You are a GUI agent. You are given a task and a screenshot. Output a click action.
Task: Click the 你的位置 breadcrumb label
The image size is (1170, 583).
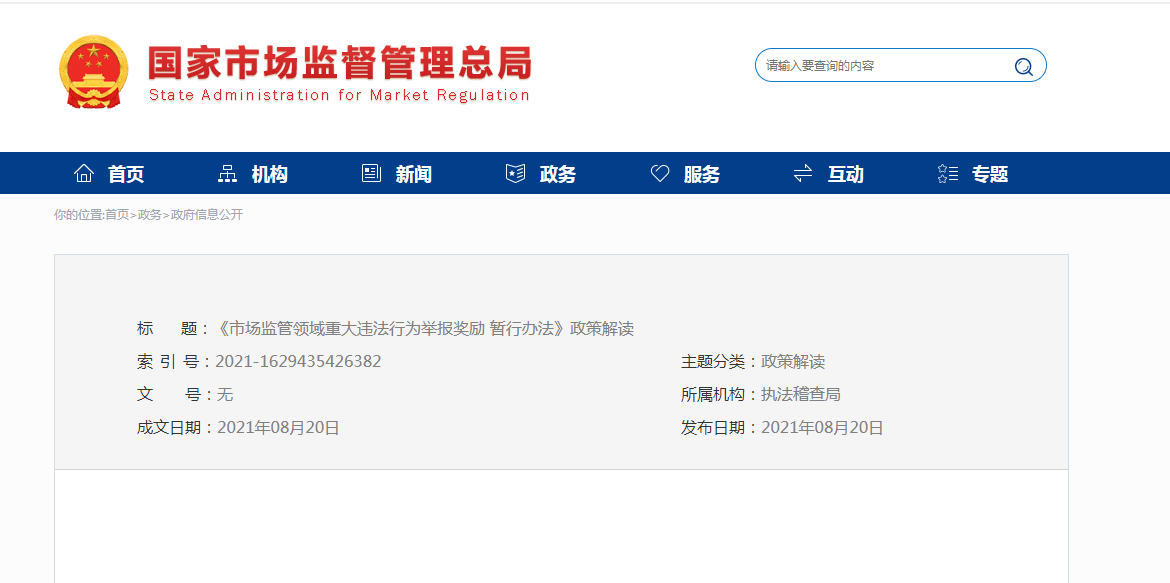click(78, 215)
